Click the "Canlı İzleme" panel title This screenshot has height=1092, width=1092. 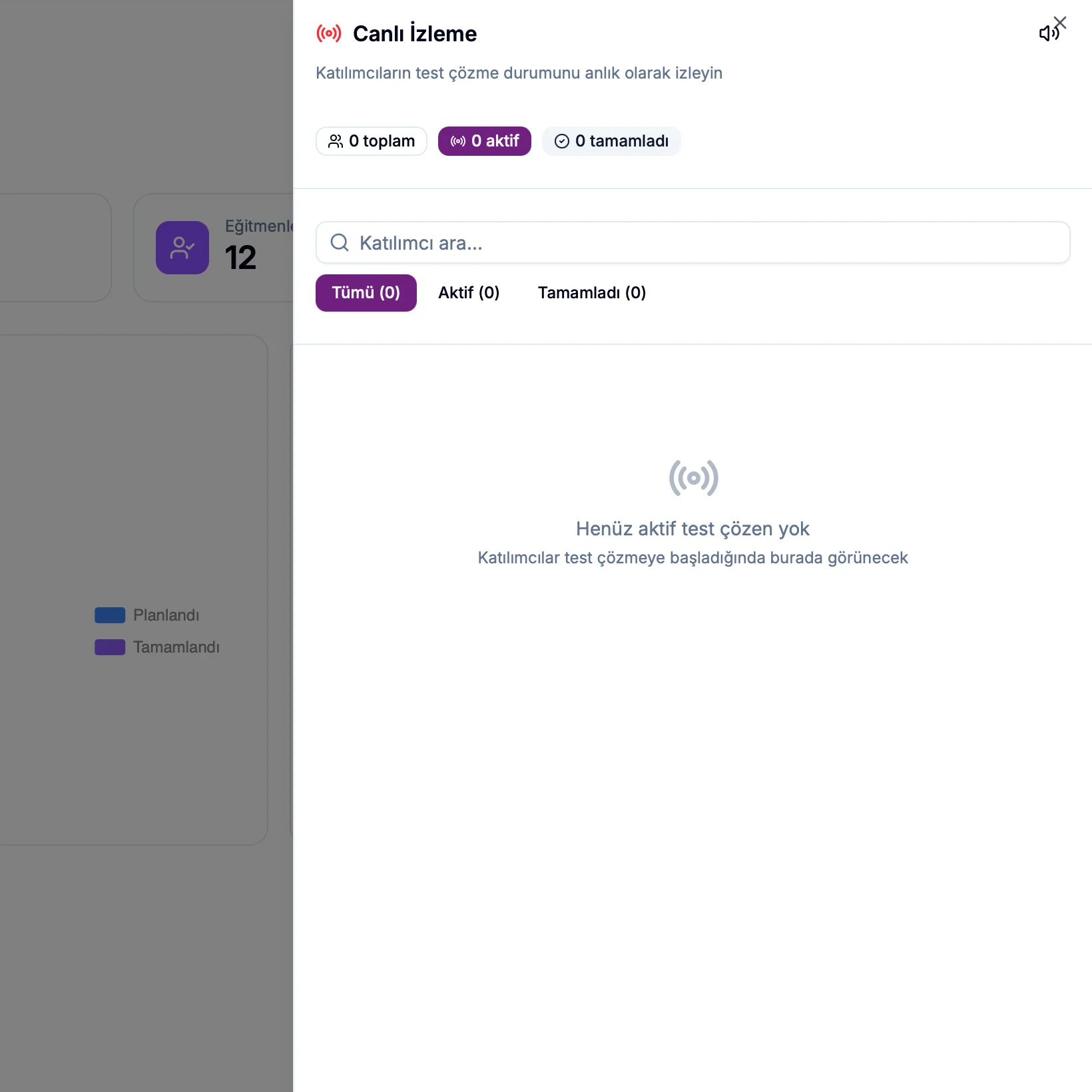point(414,33)
